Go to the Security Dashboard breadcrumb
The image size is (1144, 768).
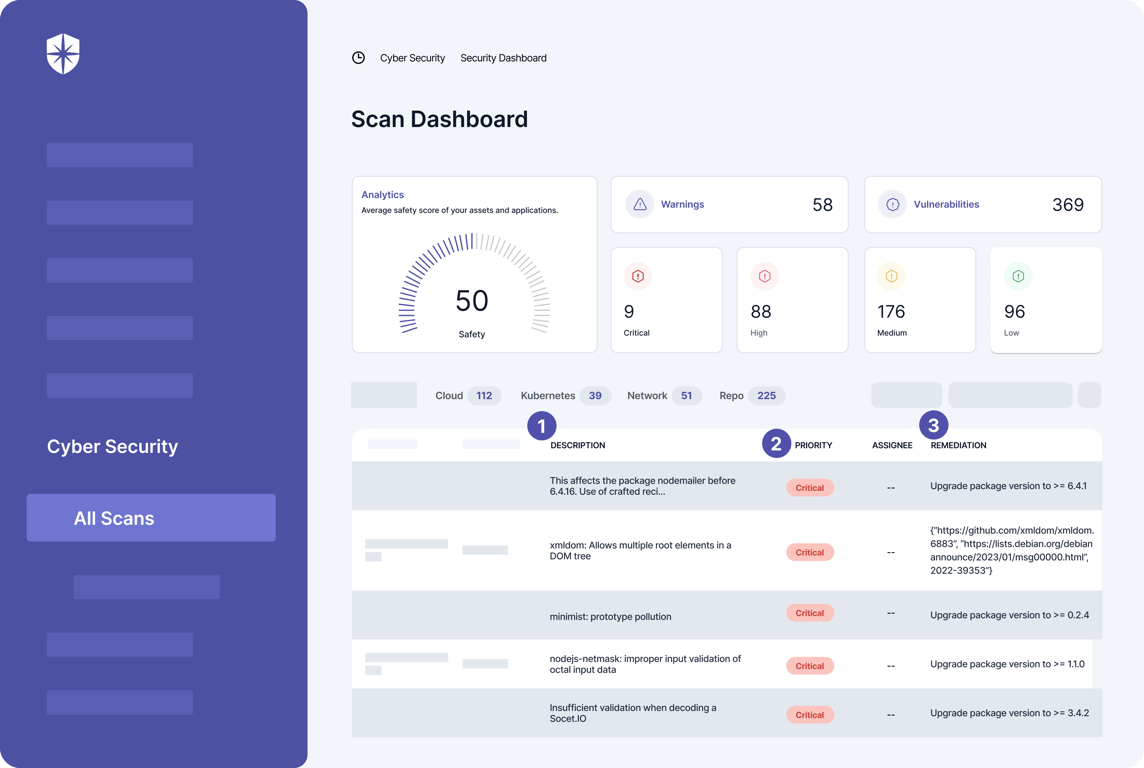(503, 58)
